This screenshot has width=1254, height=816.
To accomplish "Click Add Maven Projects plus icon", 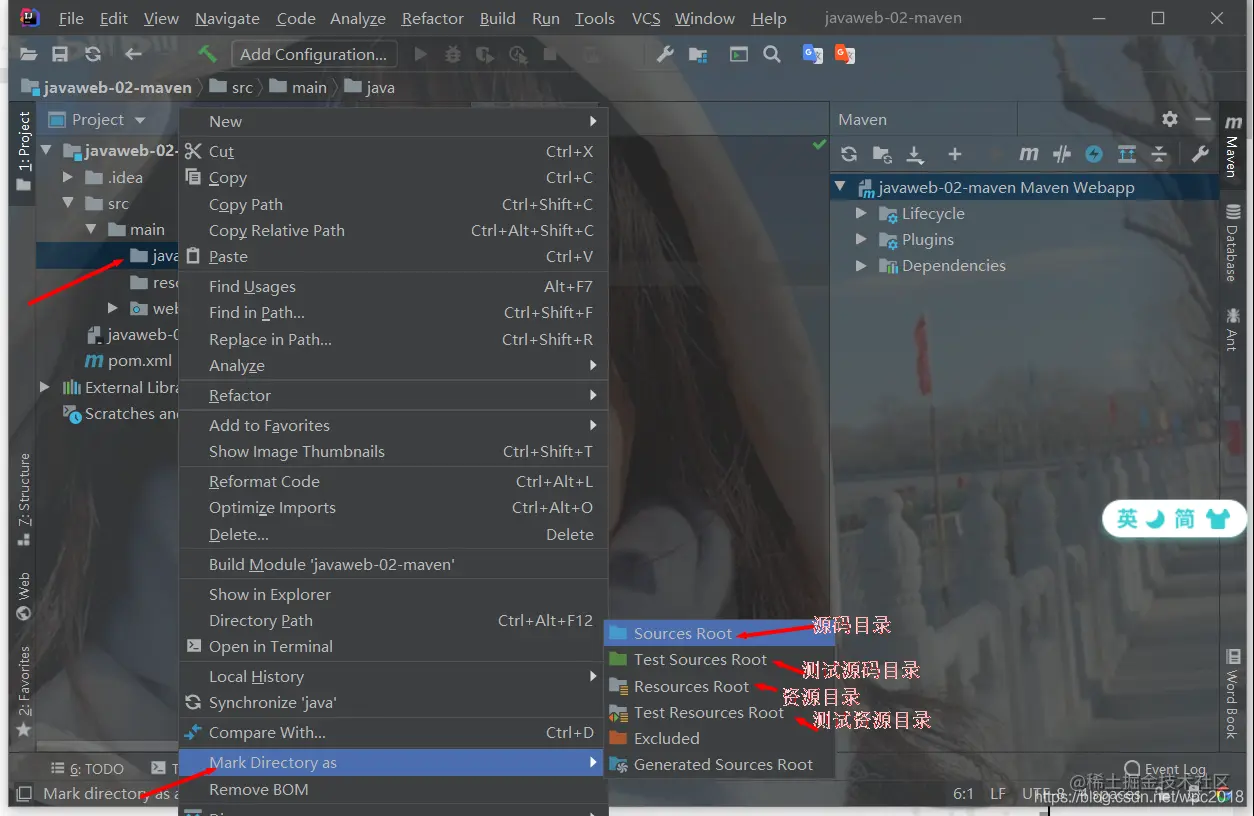I will click(x=955, y=154).
